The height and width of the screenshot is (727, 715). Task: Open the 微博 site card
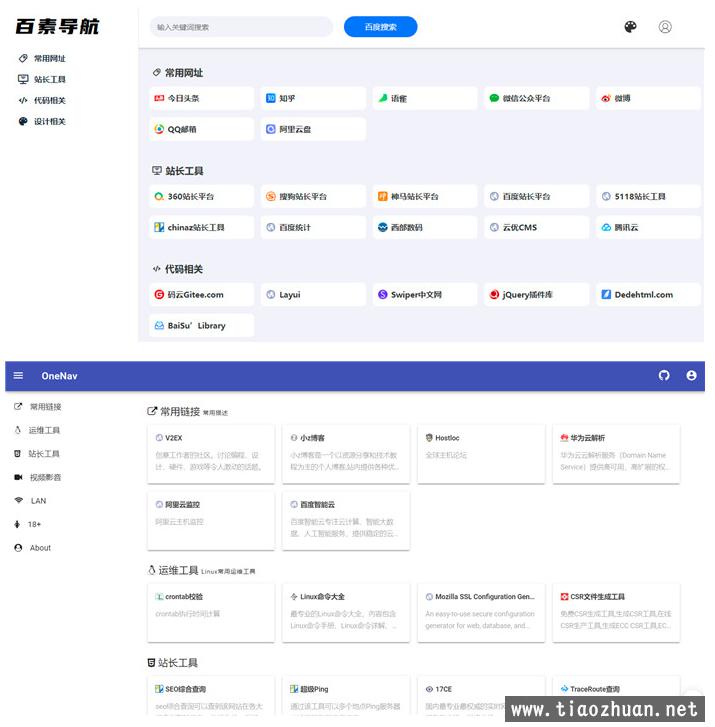point(649,98)
